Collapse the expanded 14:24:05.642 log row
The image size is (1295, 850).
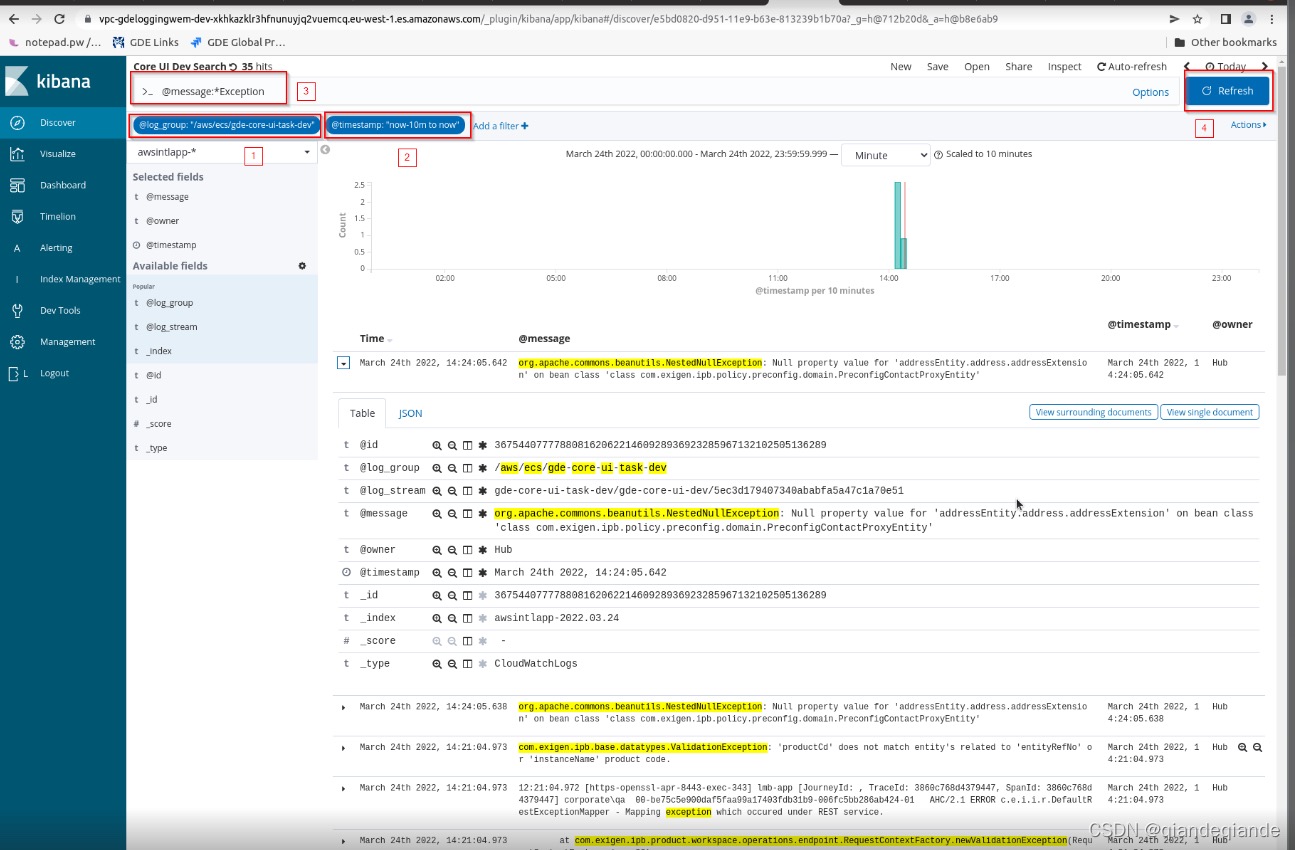[x=343, y=364]
